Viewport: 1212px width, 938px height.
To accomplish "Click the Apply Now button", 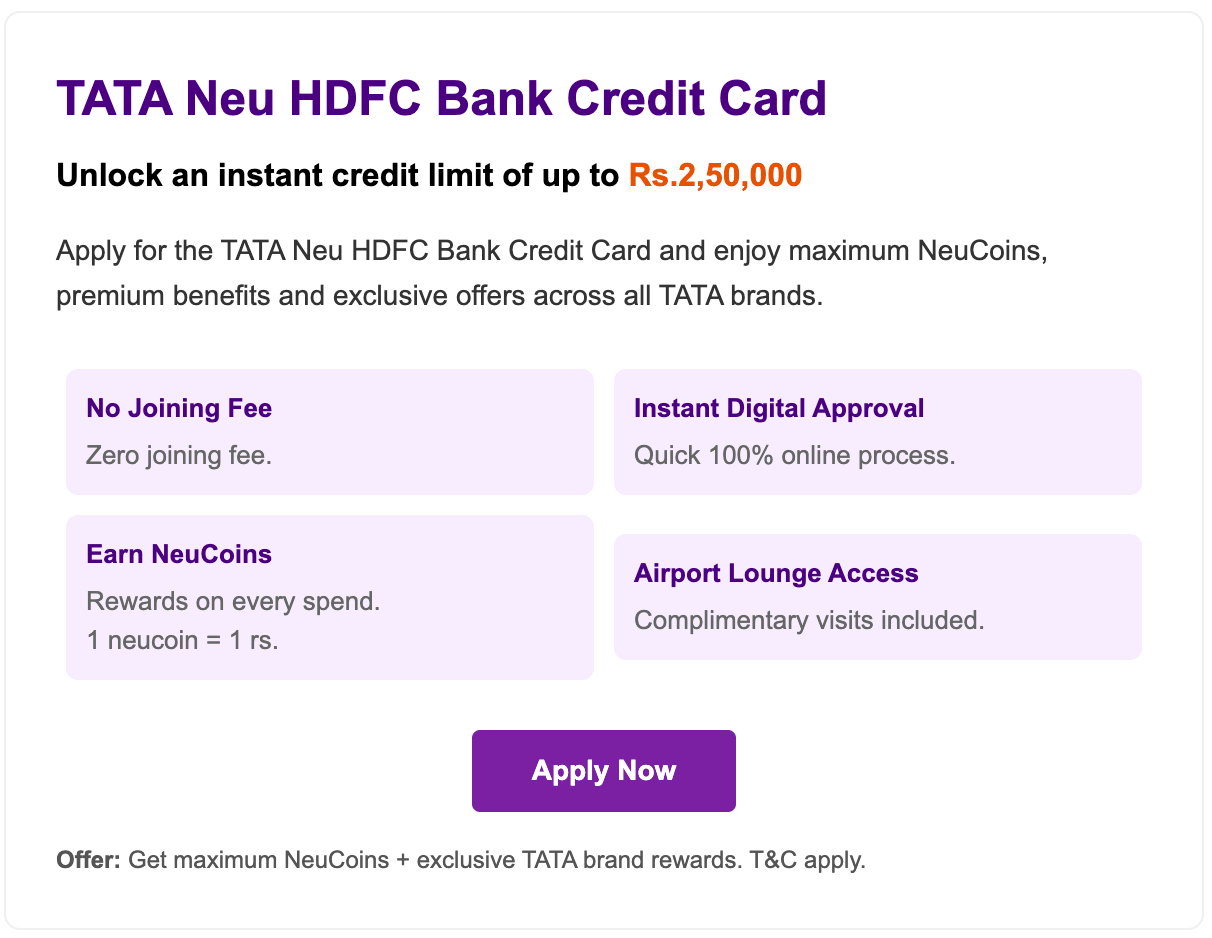I will 604,771.
